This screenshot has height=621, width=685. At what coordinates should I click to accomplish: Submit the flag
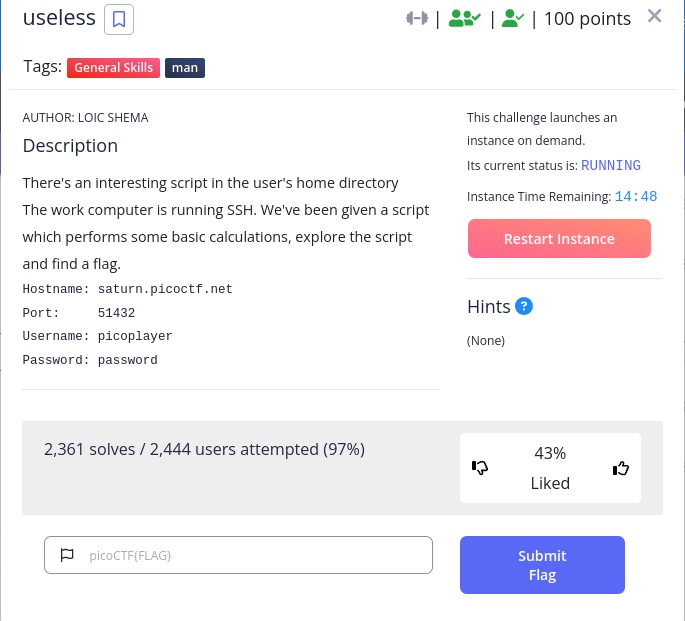[542, 565]
